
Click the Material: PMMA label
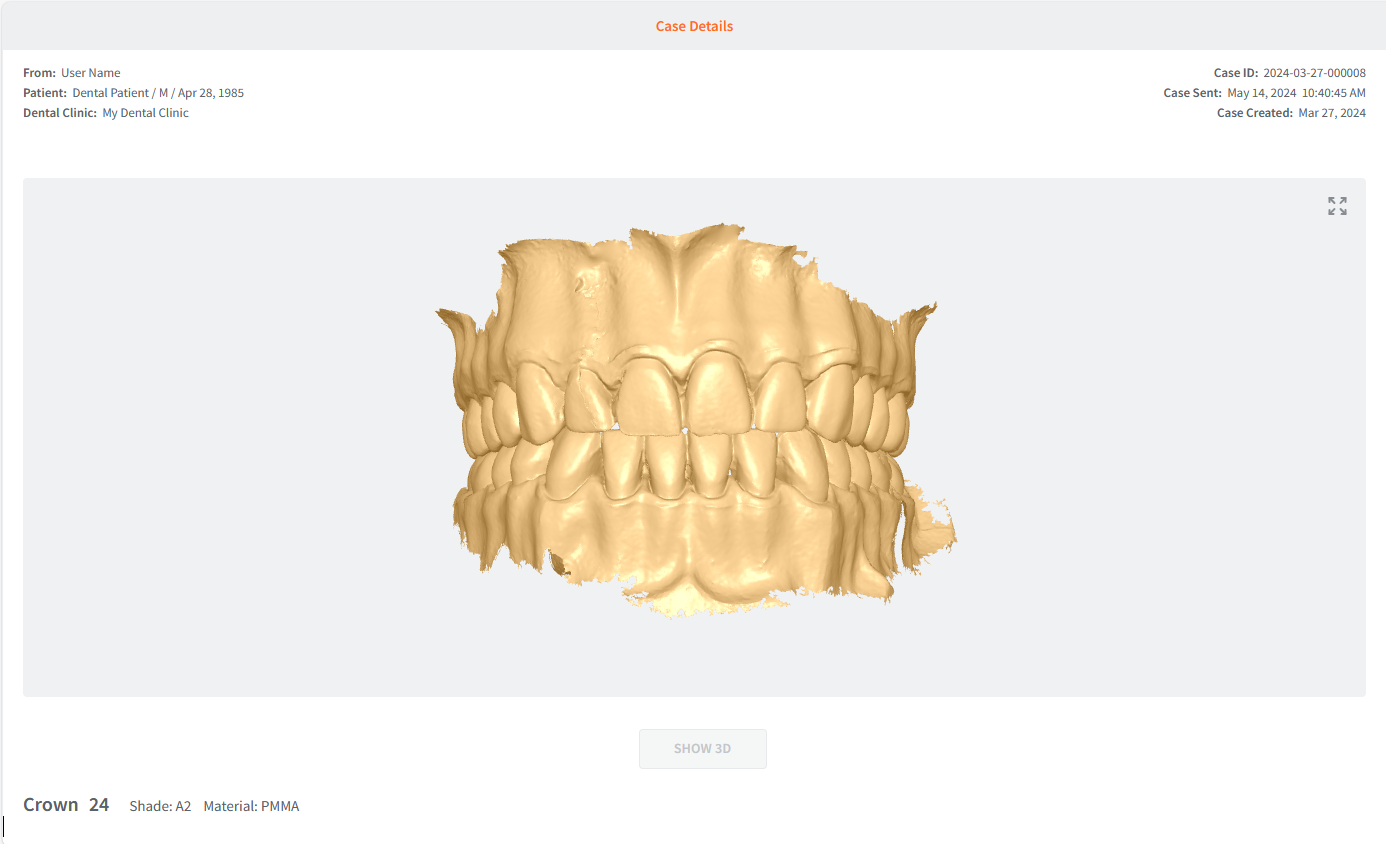251,806
